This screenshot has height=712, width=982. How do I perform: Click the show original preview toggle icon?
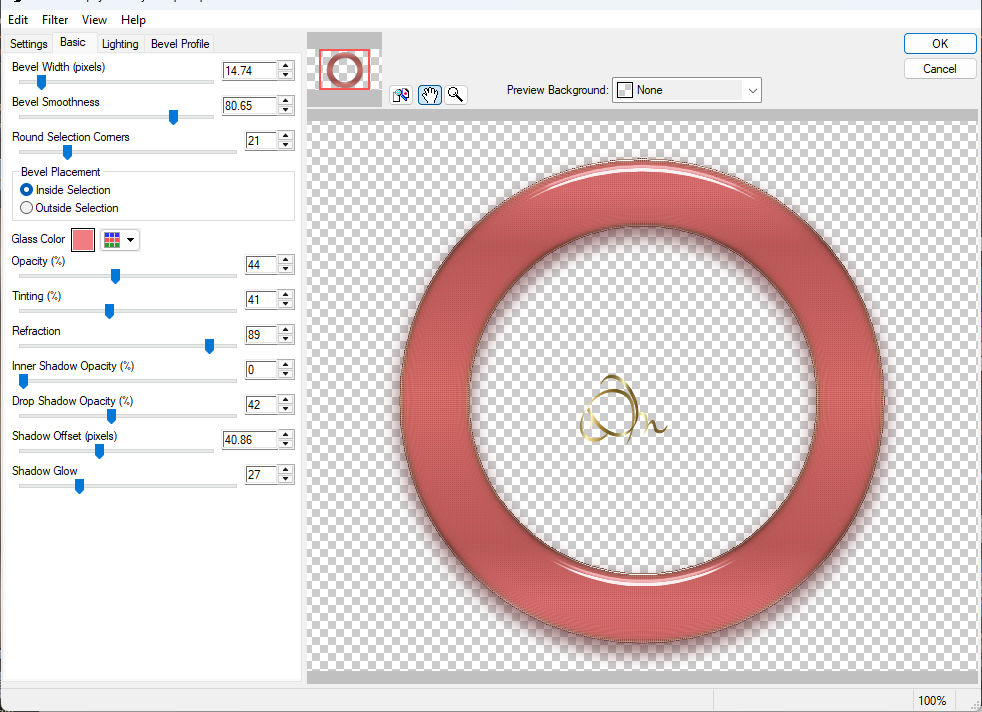point(401,95)
